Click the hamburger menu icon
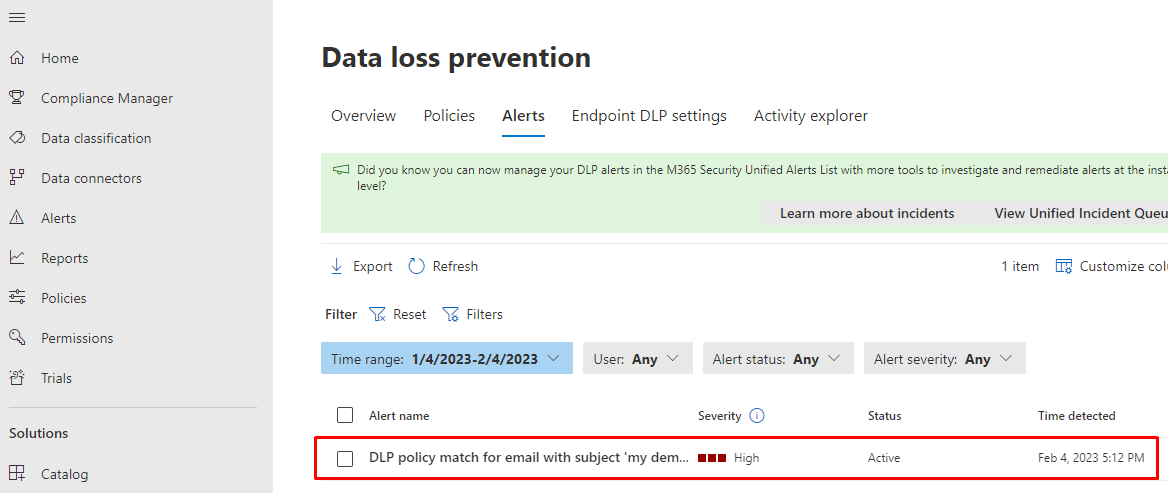 click(17, 18)
